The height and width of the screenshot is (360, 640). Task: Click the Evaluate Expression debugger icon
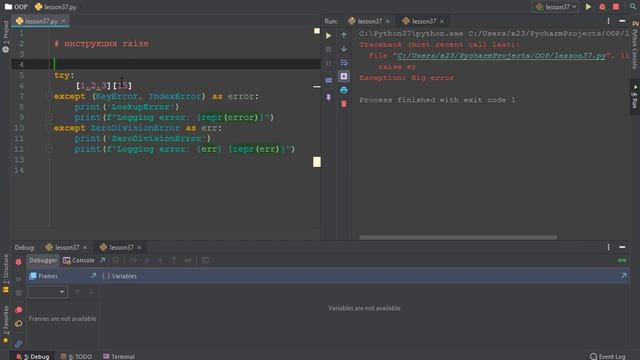click(x=205, y=260)
